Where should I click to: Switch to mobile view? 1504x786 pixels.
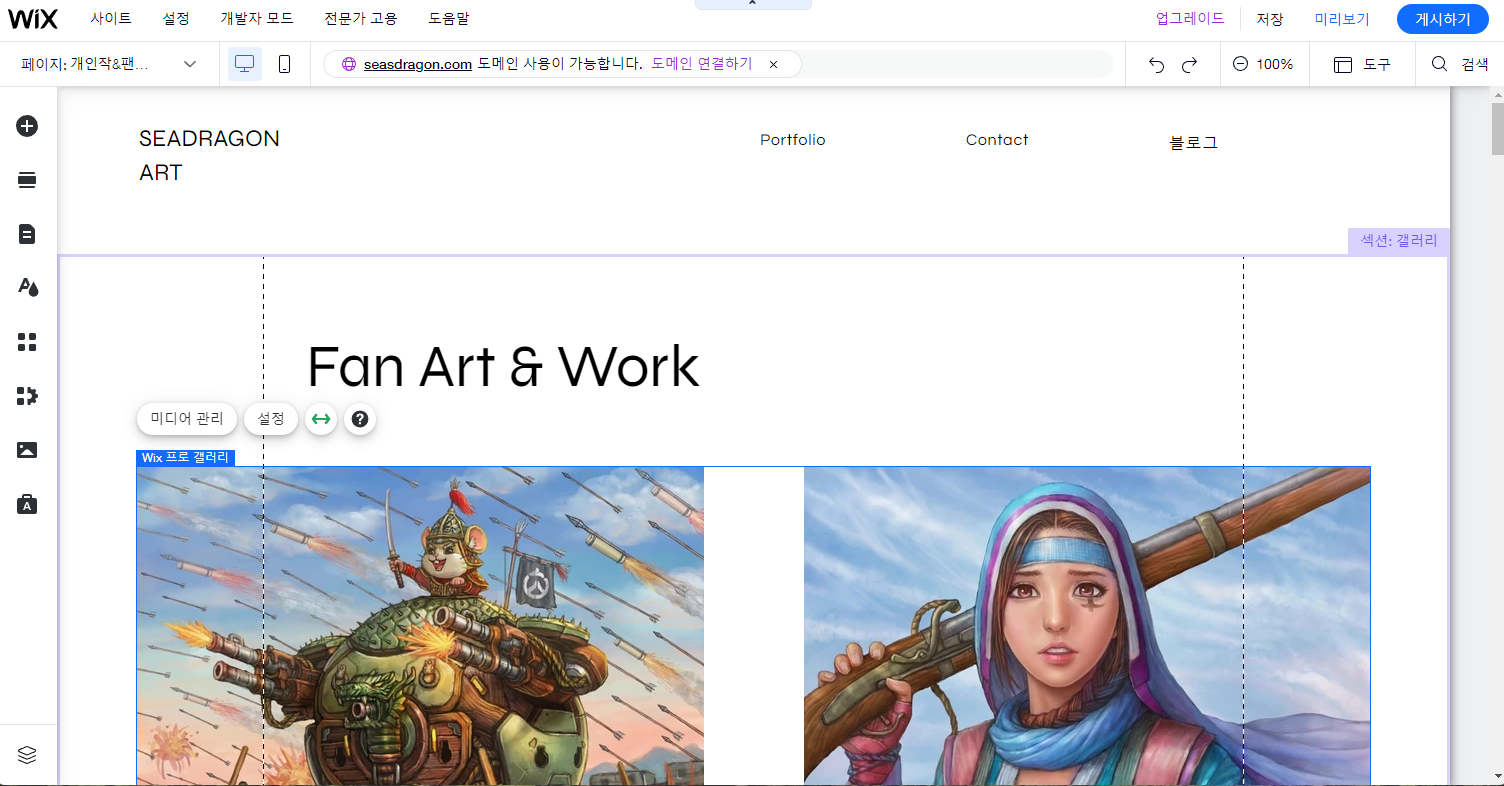(x=284, y=64)
